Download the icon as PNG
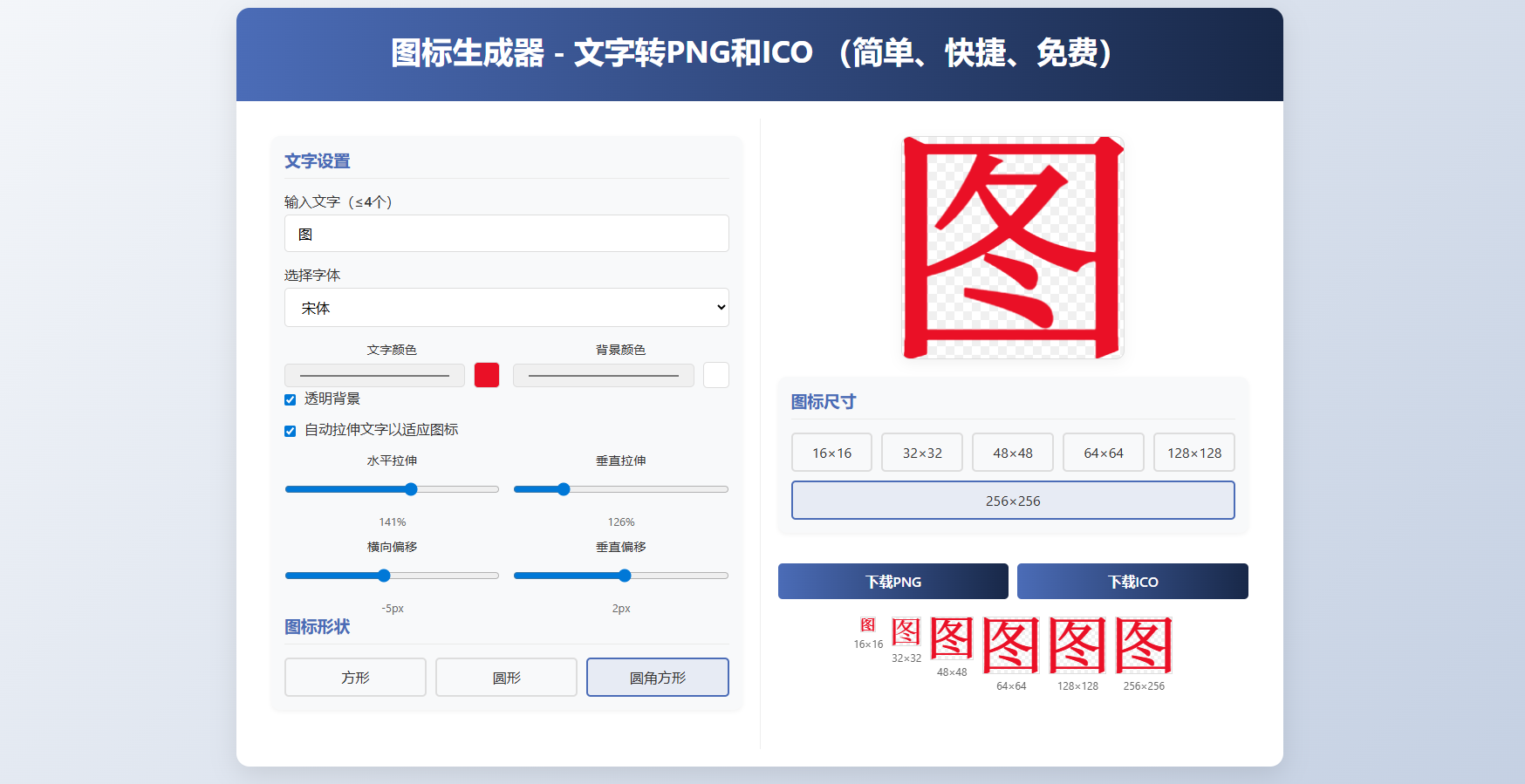 point(892,582)
